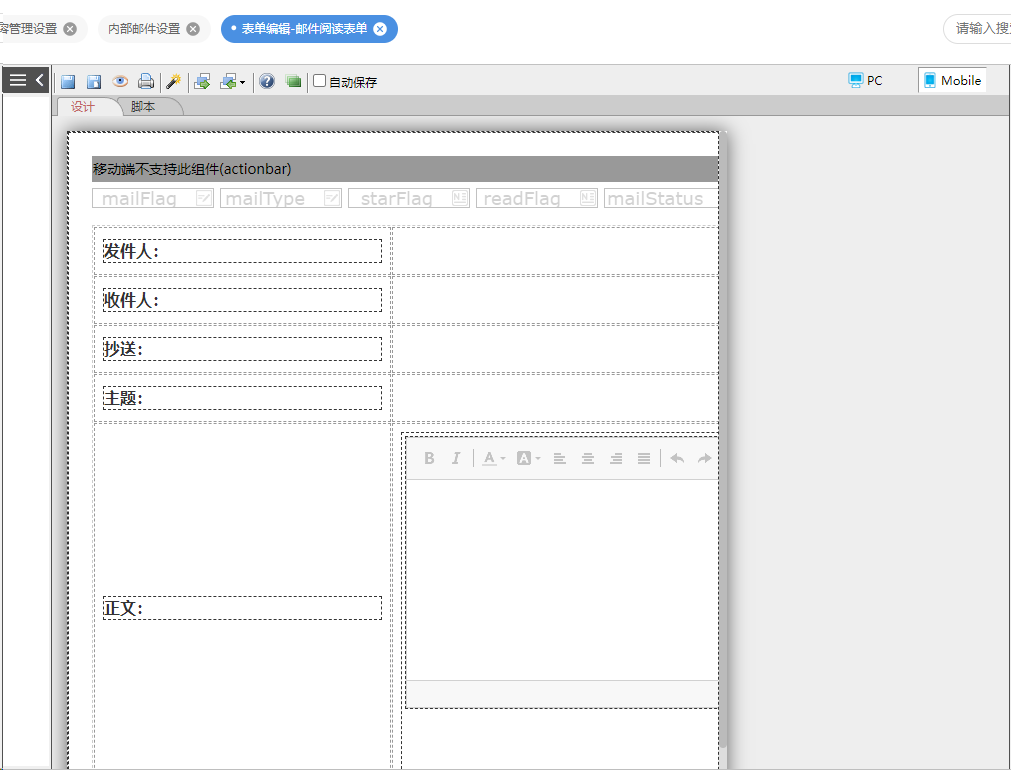Click the edit icon inside mailFlag field
This screenshot has height=770, width=1011.
pyautogui.click(x=203, y=198)
